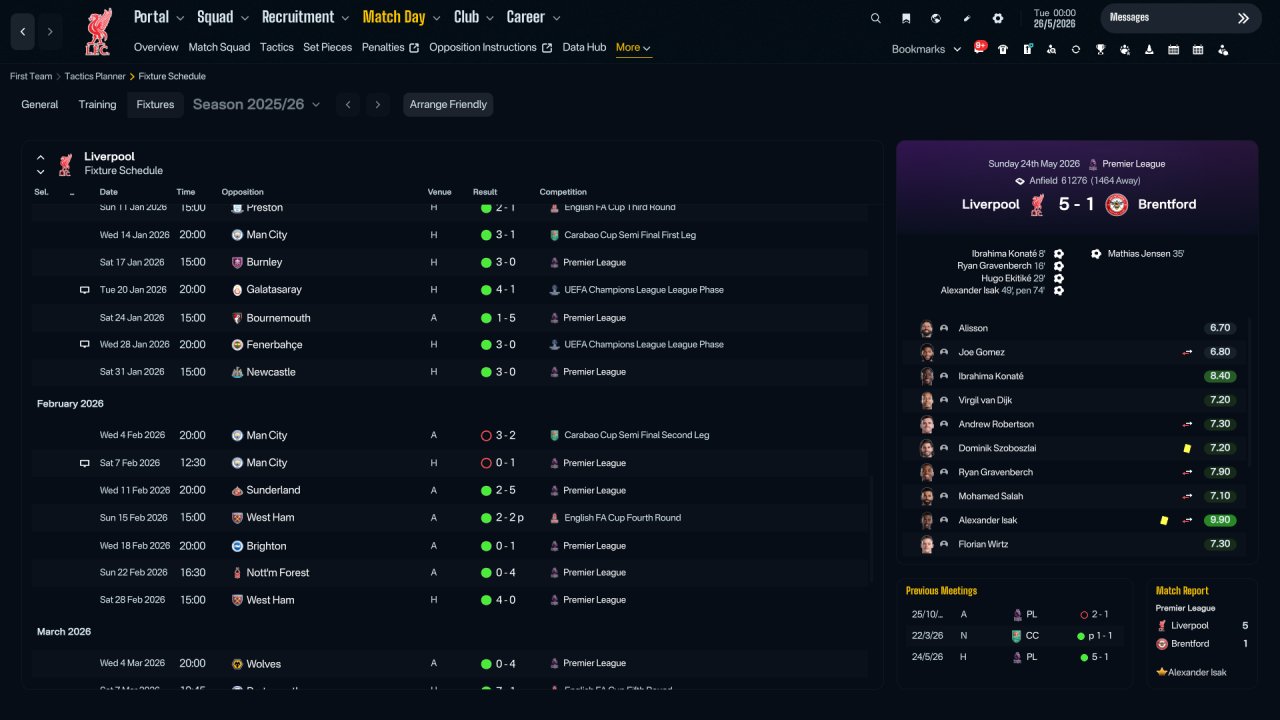Viewport: 1280px width, 720px height.
Task: Click the Liverpool club crest in header
Action: (98, 32)
